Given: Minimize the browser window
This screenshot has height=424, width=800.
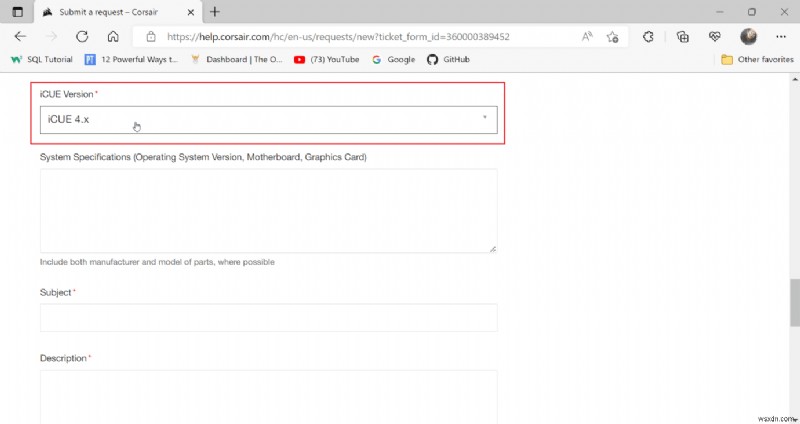Looking at the screenshot, I should tap(719, 12).
